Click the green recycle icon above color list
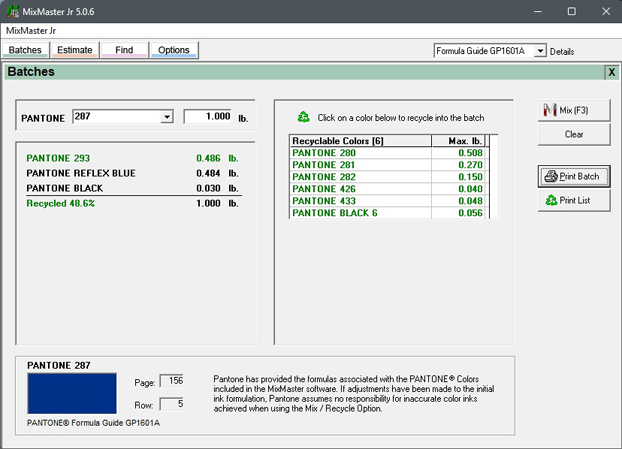Image resolution: width=622 pixels, height=449 pixels. [304, 117]
